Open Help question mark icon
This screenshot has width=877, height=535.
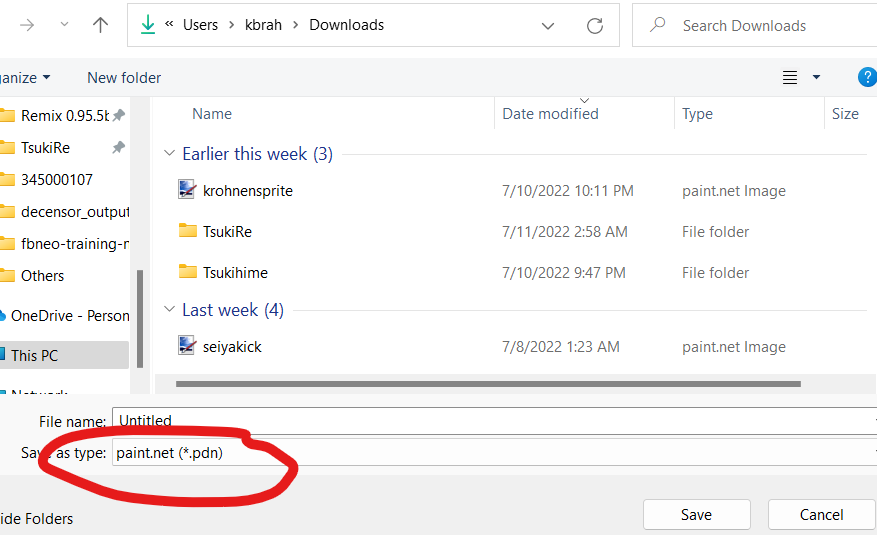(x=867, y=77)
